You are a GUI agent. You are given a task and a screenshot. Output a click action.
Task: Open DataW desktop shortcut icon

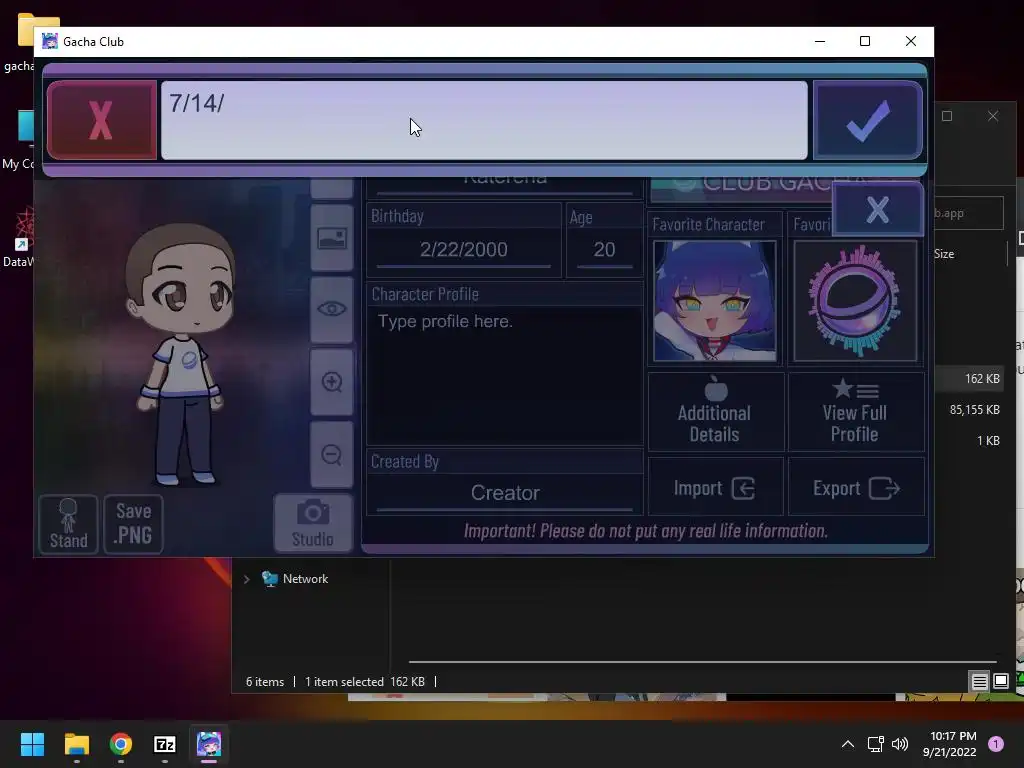point(18,238)
